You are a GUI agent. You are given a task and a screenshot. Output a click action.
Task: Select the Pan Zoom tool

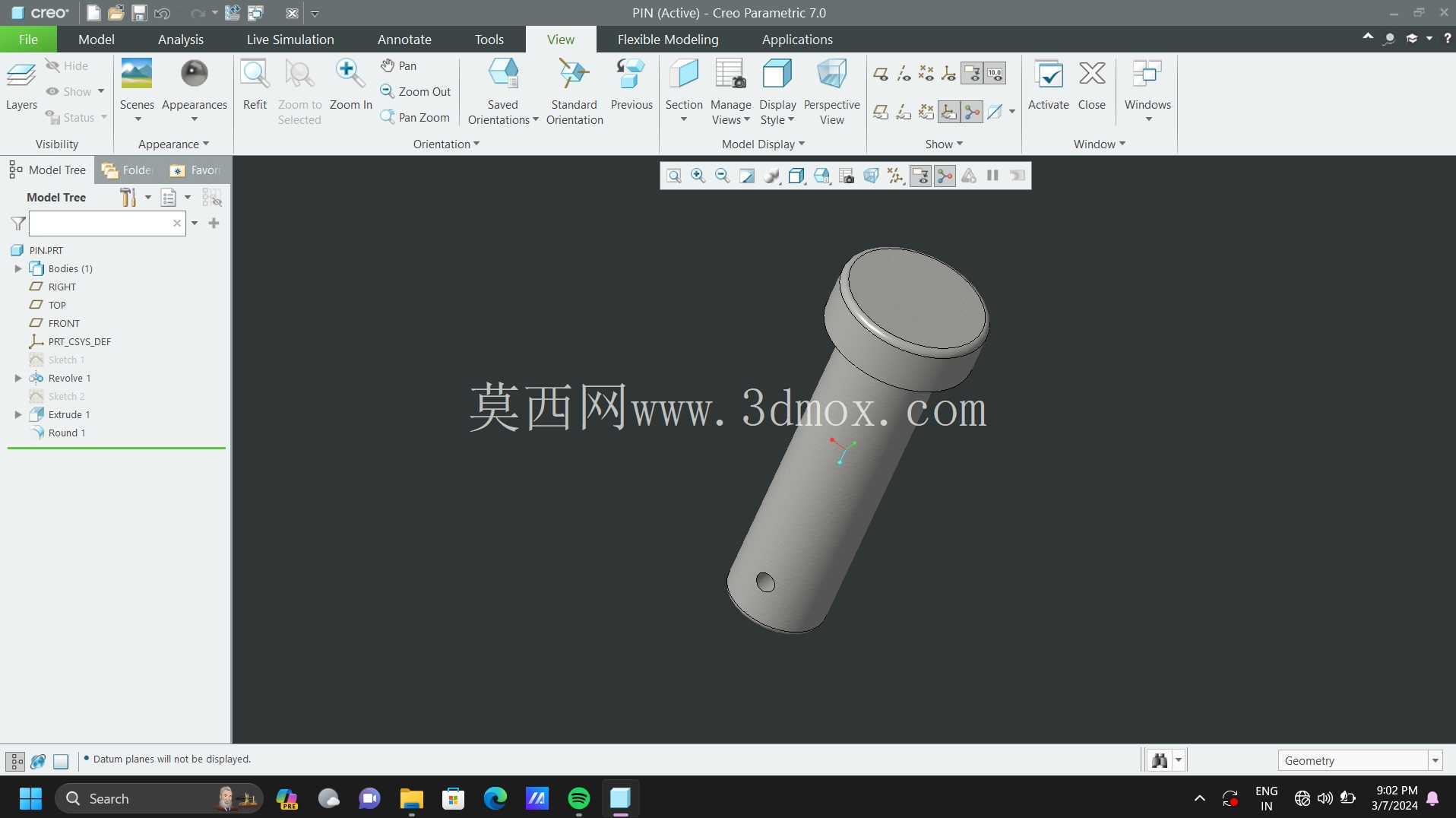coord(415,118)
